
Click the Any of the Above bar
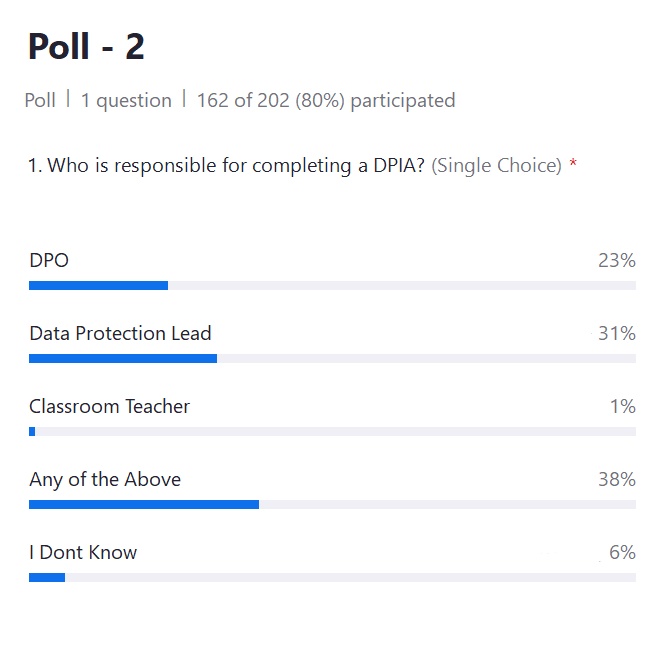click(x=332, y=505)
